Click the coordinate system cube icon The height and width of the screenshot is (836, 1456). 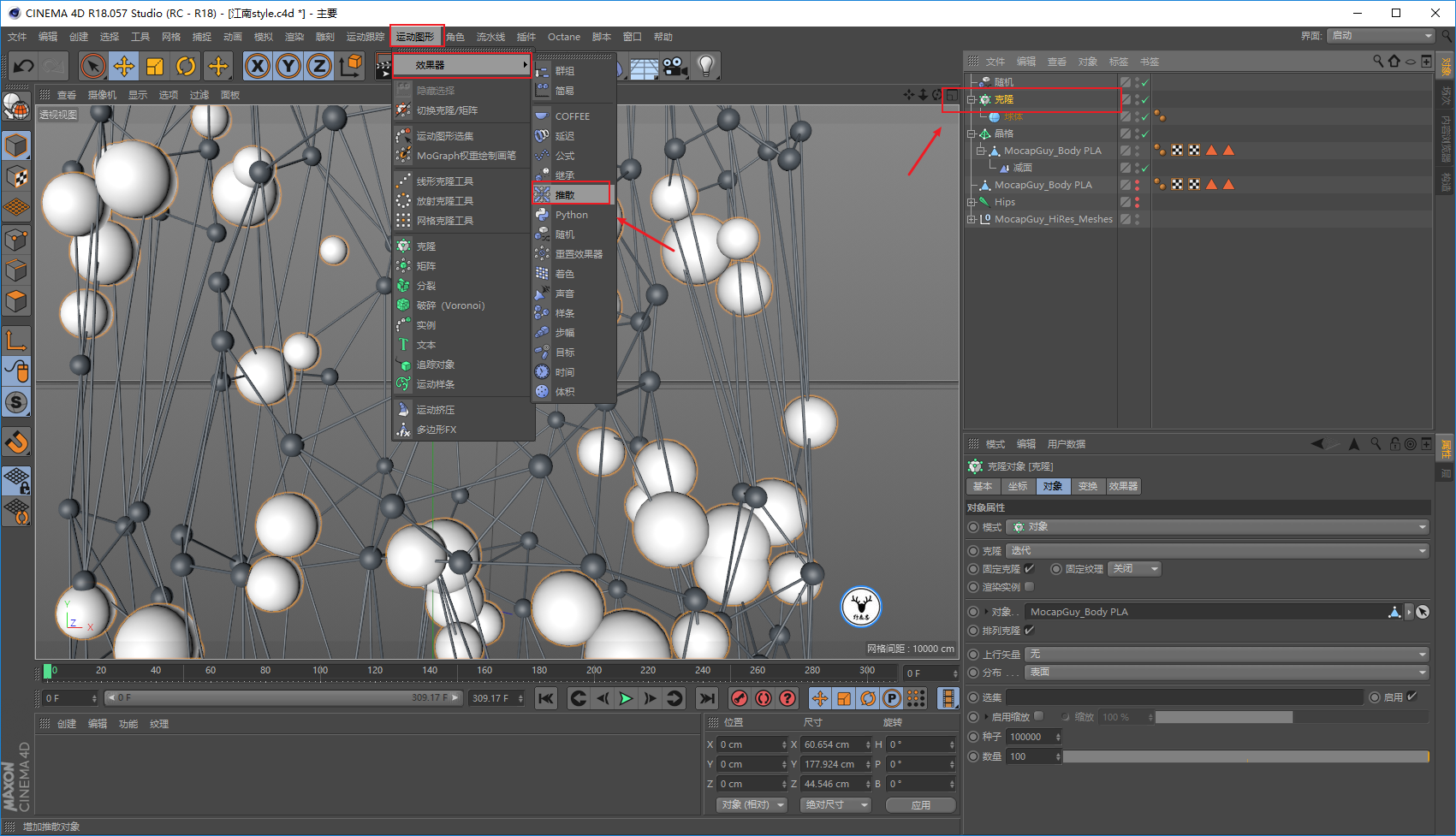[x=350, y=66]
